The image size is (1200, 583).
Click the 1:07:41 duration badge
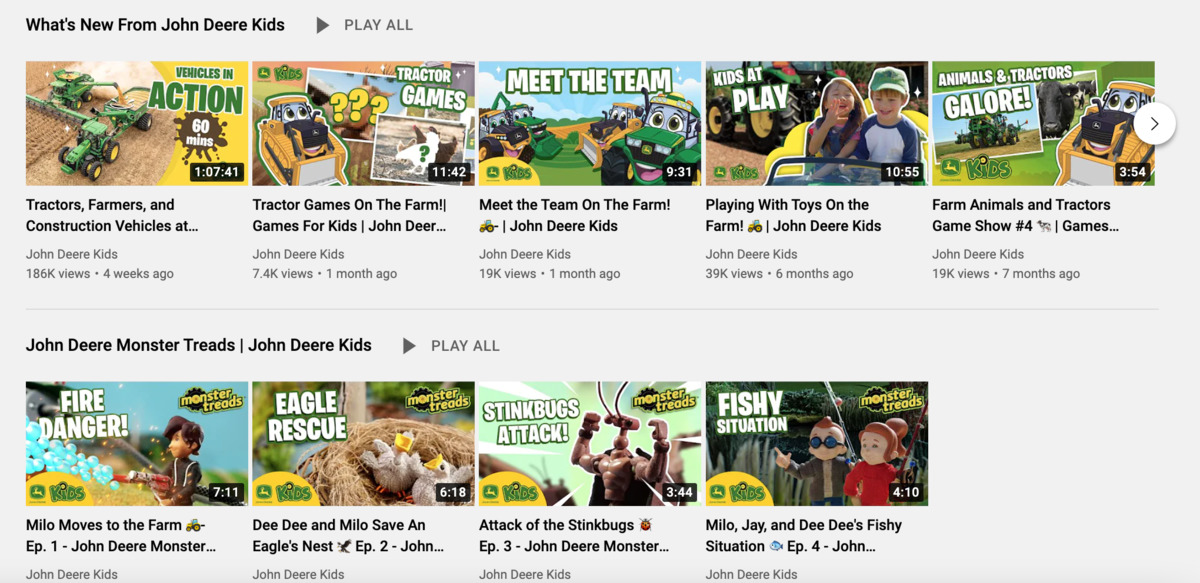pos(217,172)
